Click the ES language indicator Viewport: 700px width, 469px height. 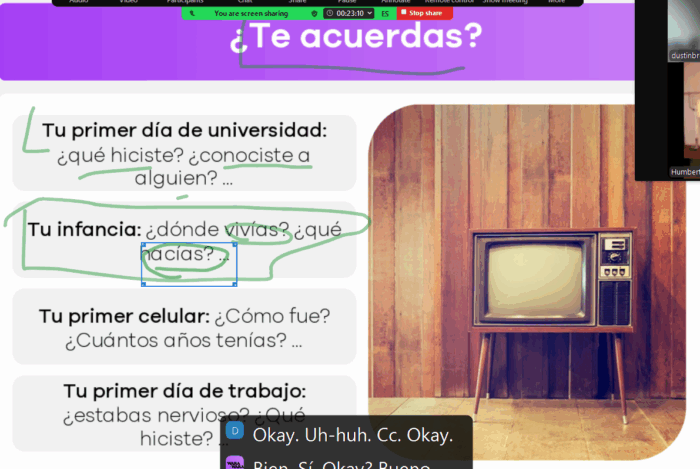[x=386, y=13]
